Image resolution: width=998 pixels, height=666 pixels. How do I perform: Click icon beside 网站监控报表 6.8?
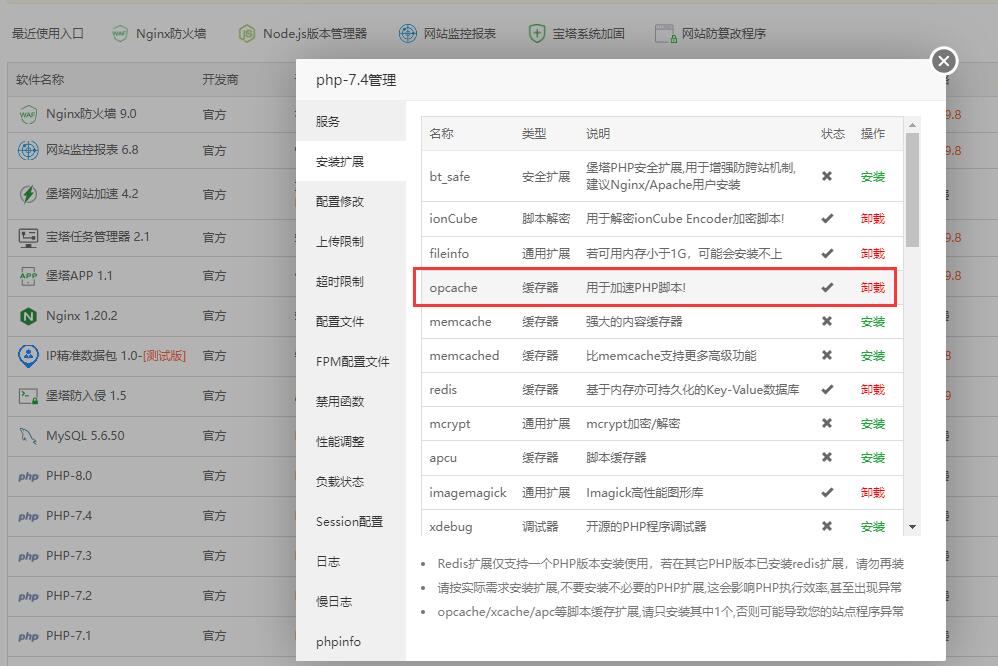(x=28, y=150)
